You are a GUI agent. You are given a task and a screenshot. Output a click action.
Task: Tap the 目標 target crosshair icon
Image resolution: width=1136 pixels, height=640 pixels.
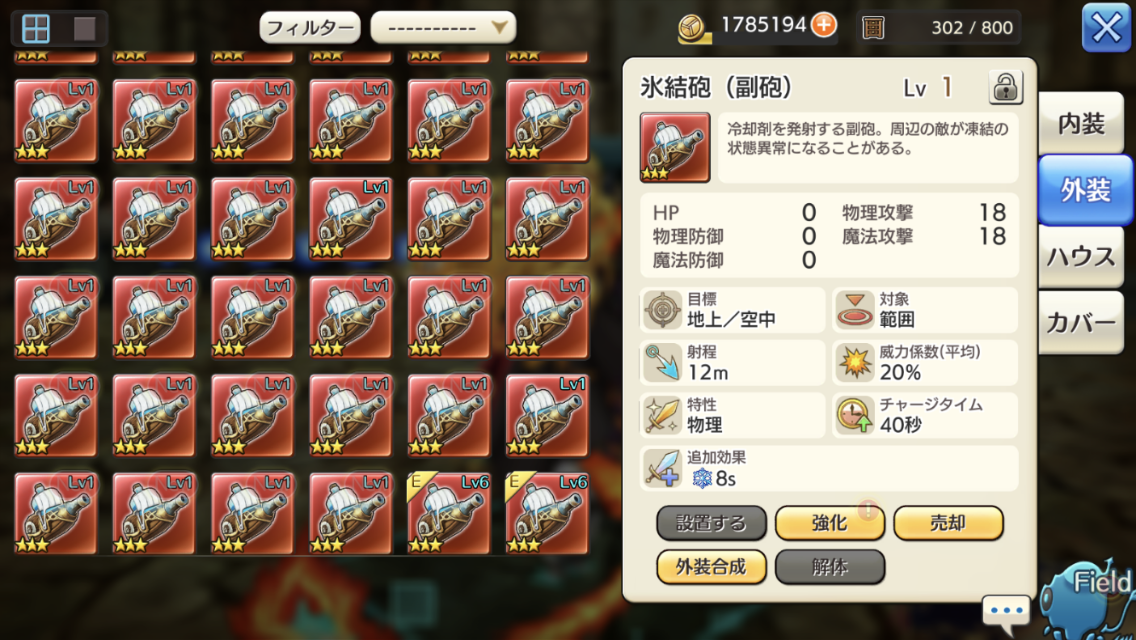coord(661,309)
